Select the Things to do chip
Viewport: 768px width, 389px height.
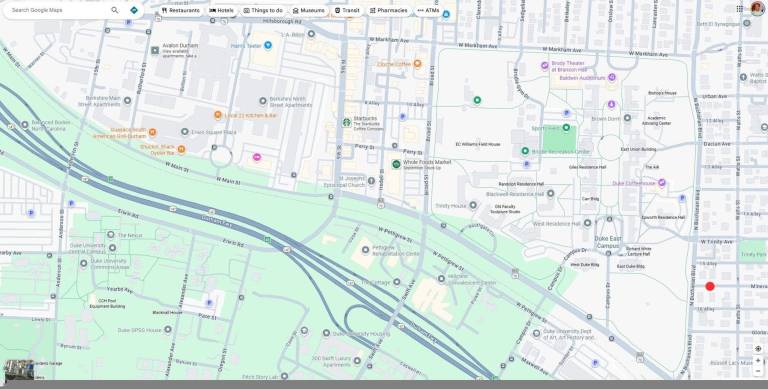pyautogui.click(x=263, y=10)
